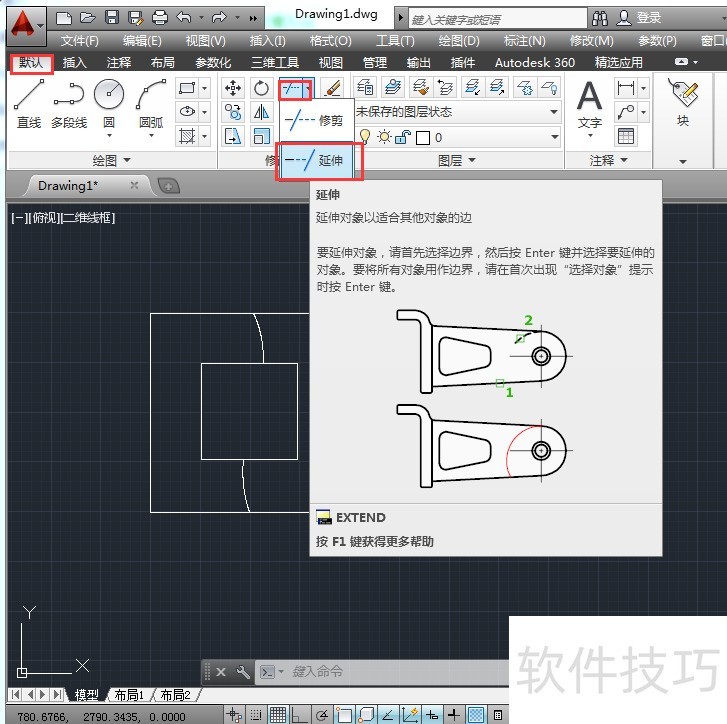Image resolution: width=727 pixels, height=724 pixels.
Task: Open the 文件(F) menu
Action: point(80,41)
